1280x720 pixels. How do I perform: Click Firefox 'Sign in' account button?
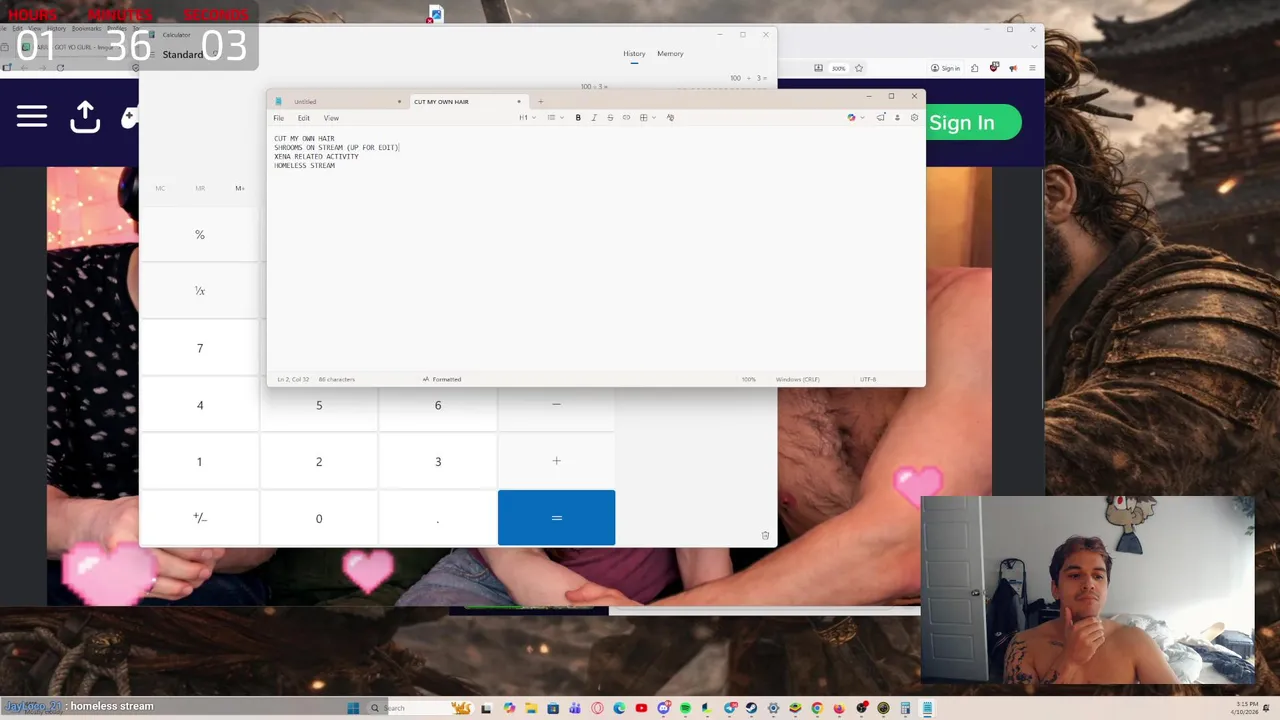tap(946, 68)
